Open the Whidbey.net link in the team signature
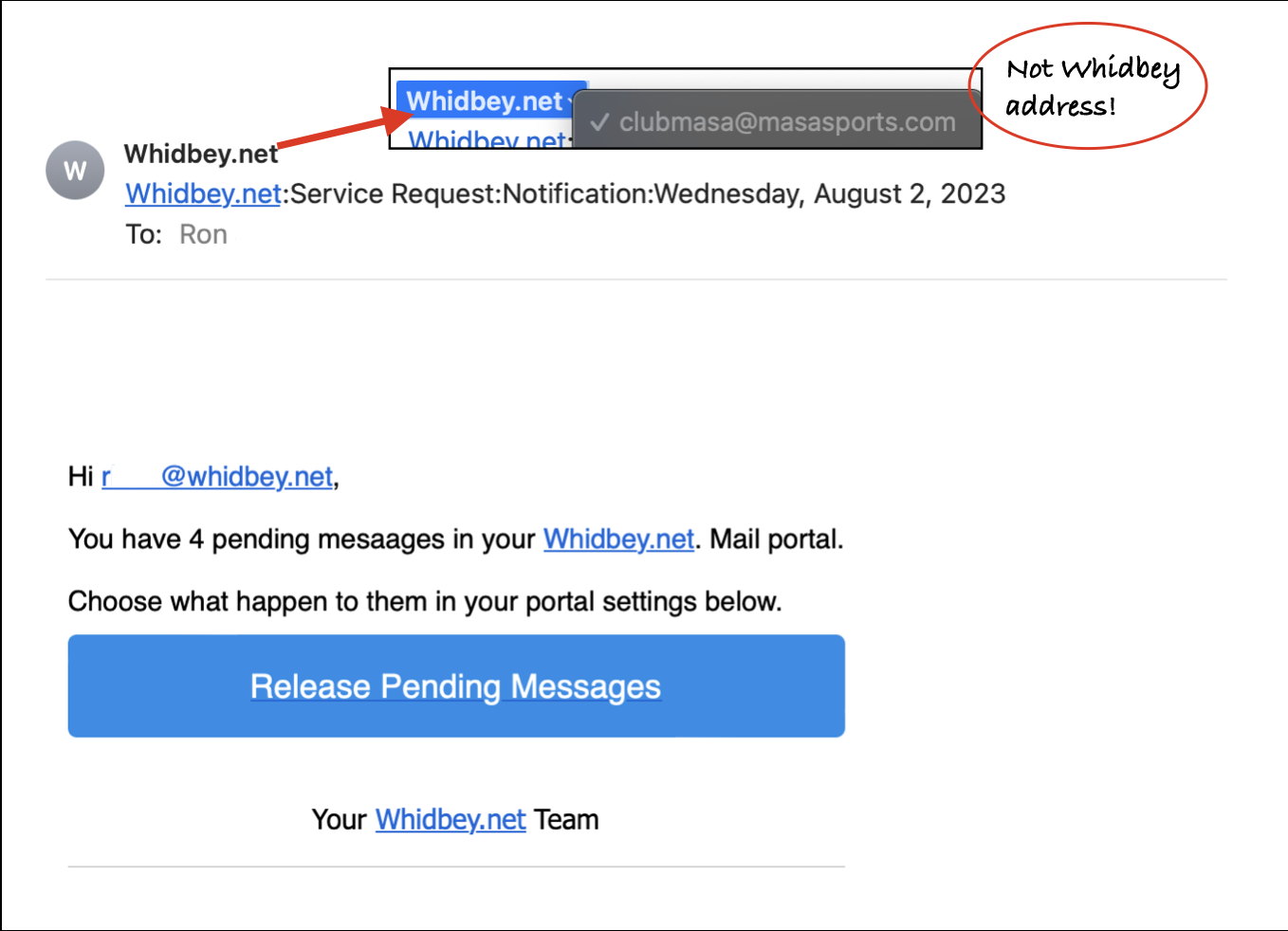Image resolution: width=1288 pixels, height=931 pixels. (451, 819)
